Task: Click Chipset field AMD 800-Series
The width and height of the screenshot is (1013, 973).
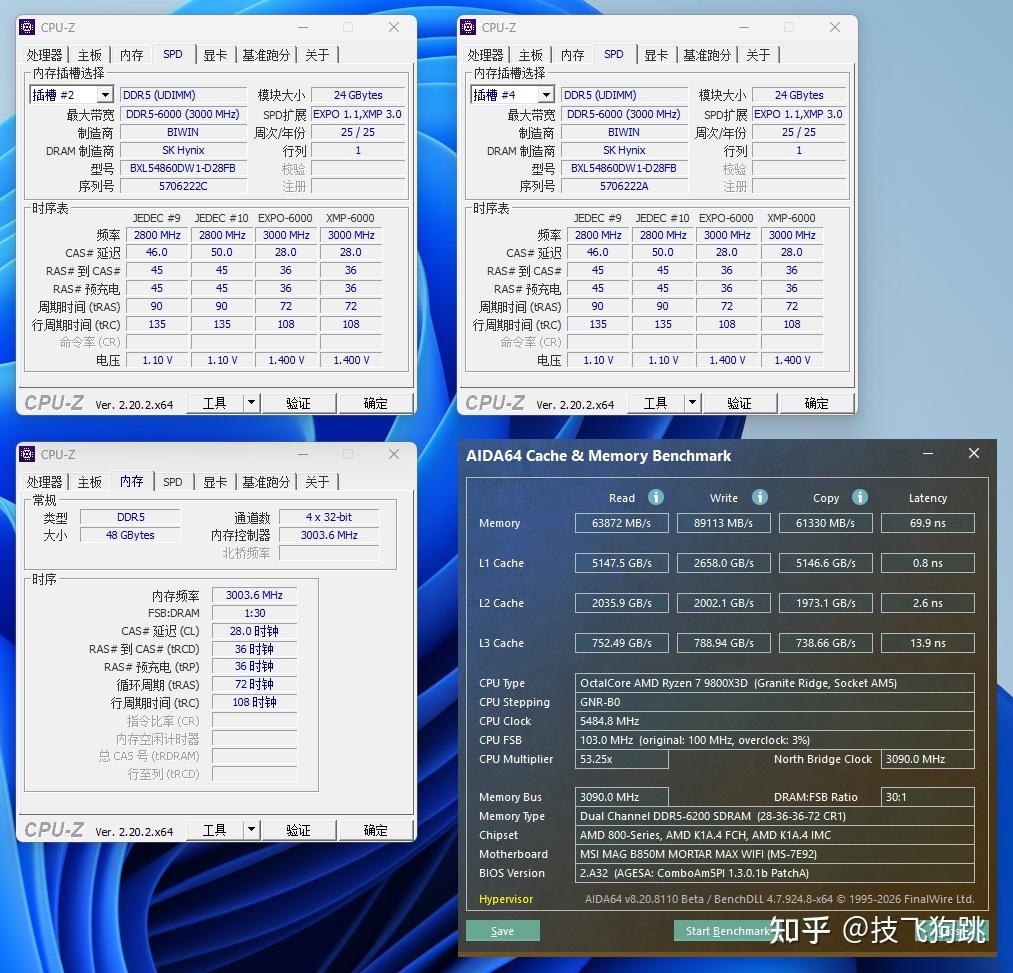Action: (775, 835)
